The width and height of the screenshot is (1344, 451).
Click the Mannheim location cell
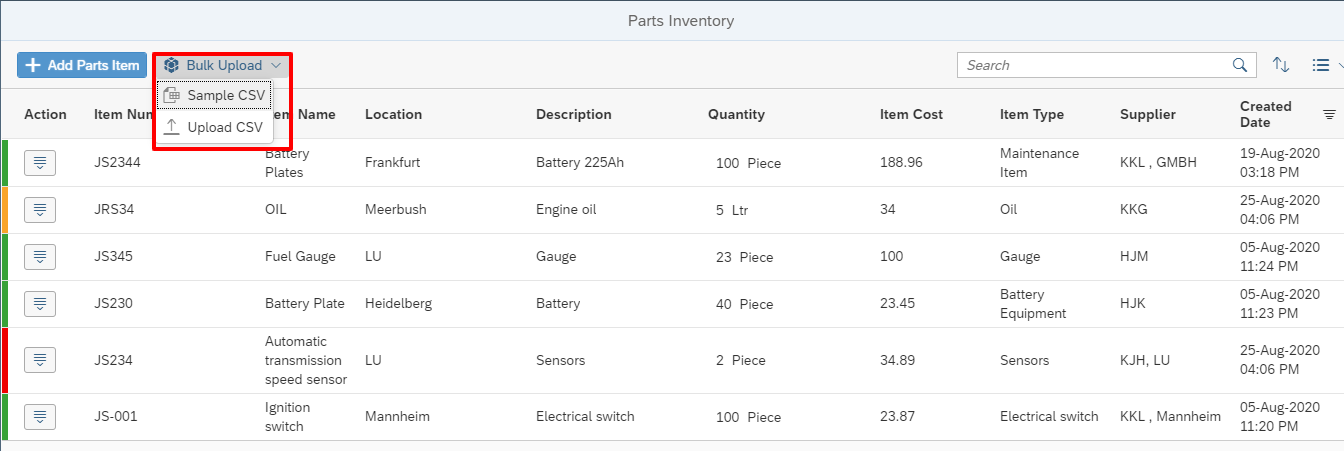pyautogui.click(x=397, y=417)
